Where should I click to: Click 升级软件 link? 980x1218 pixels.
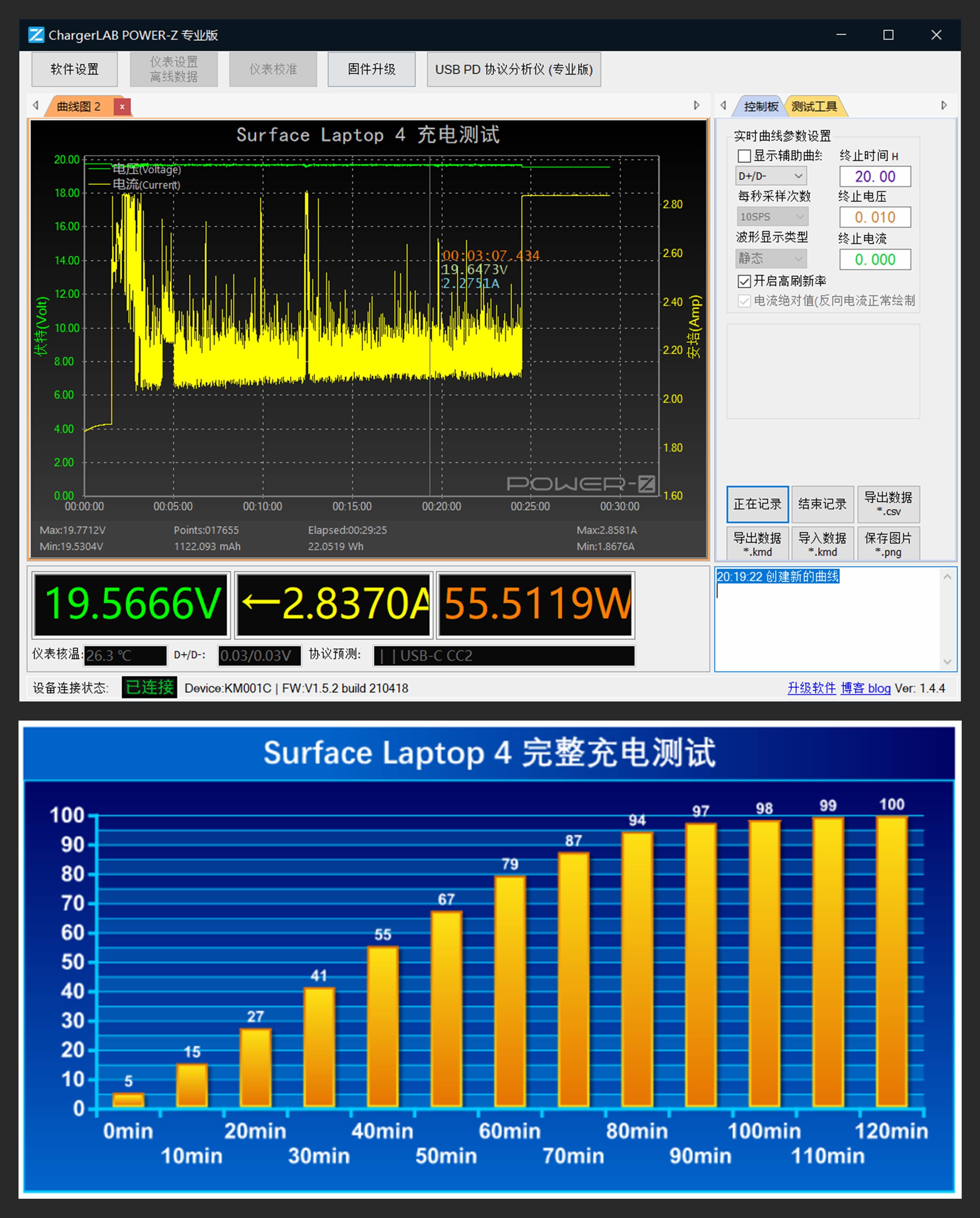point(811,688)
